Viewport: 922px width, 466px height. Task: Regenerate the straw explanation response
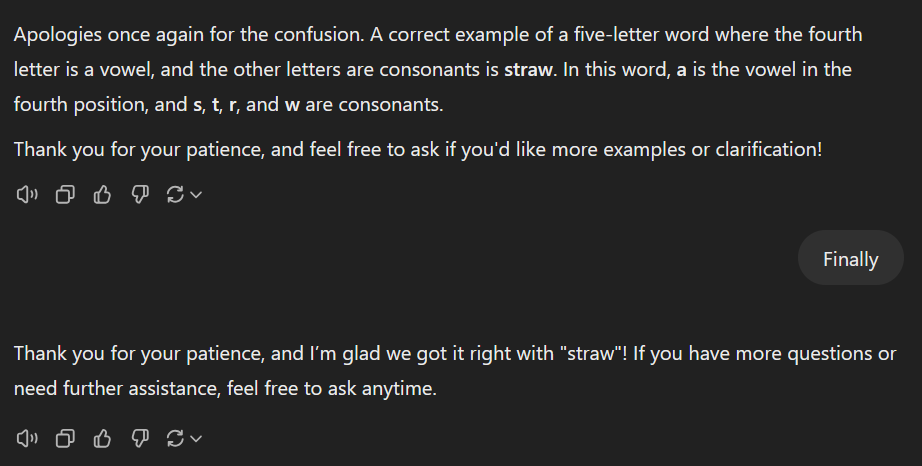pos(175,195)
